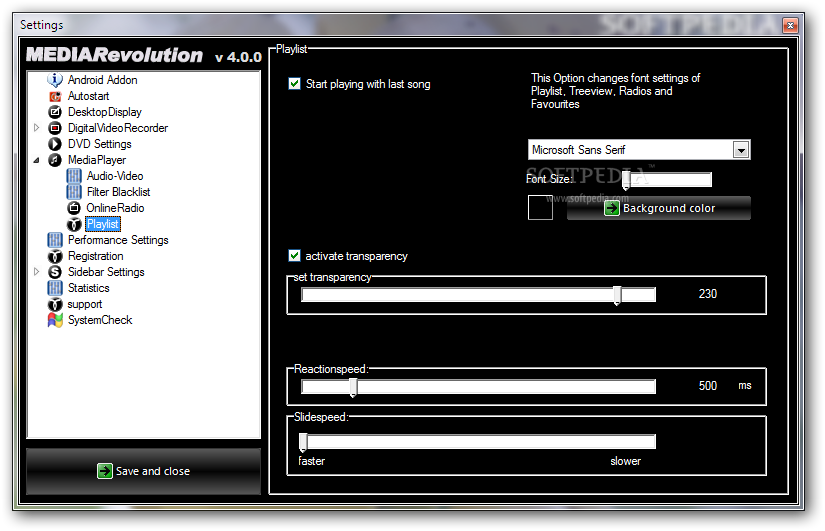Select the highlighted Playlist entry

click(103, 224)
